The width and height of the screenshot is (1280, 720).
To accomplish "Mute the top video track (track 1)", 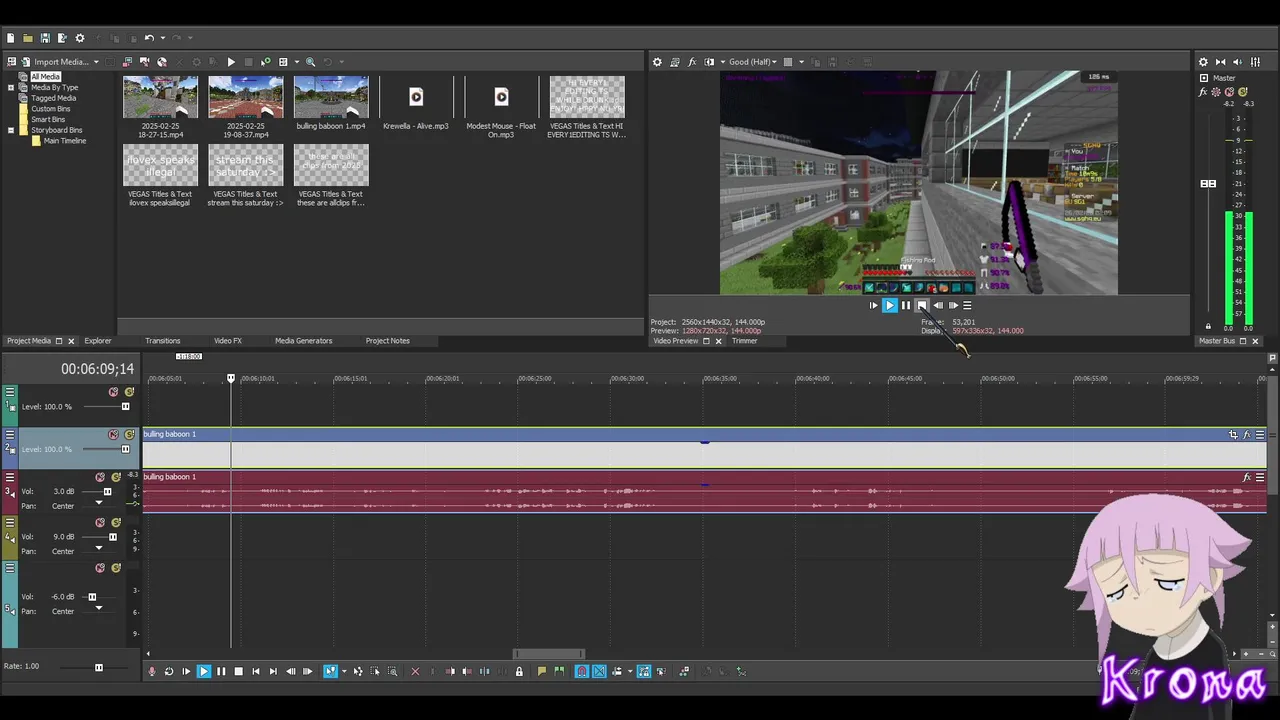I will 113,392.
